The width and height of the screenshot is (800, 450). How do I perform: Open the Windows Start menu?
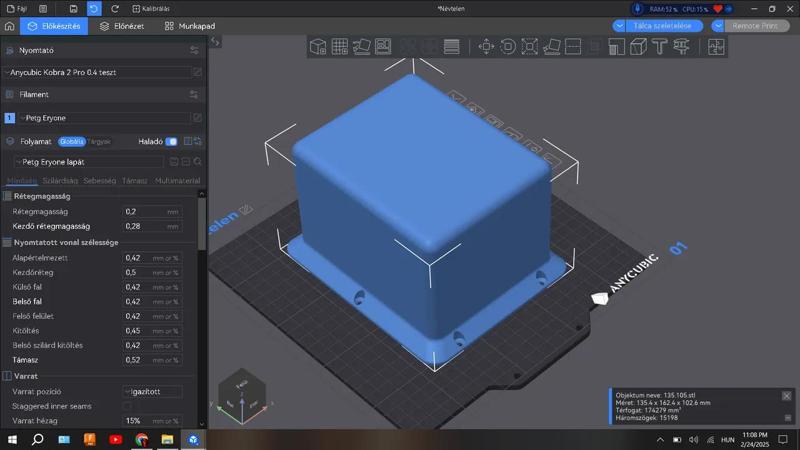point(12,439)
